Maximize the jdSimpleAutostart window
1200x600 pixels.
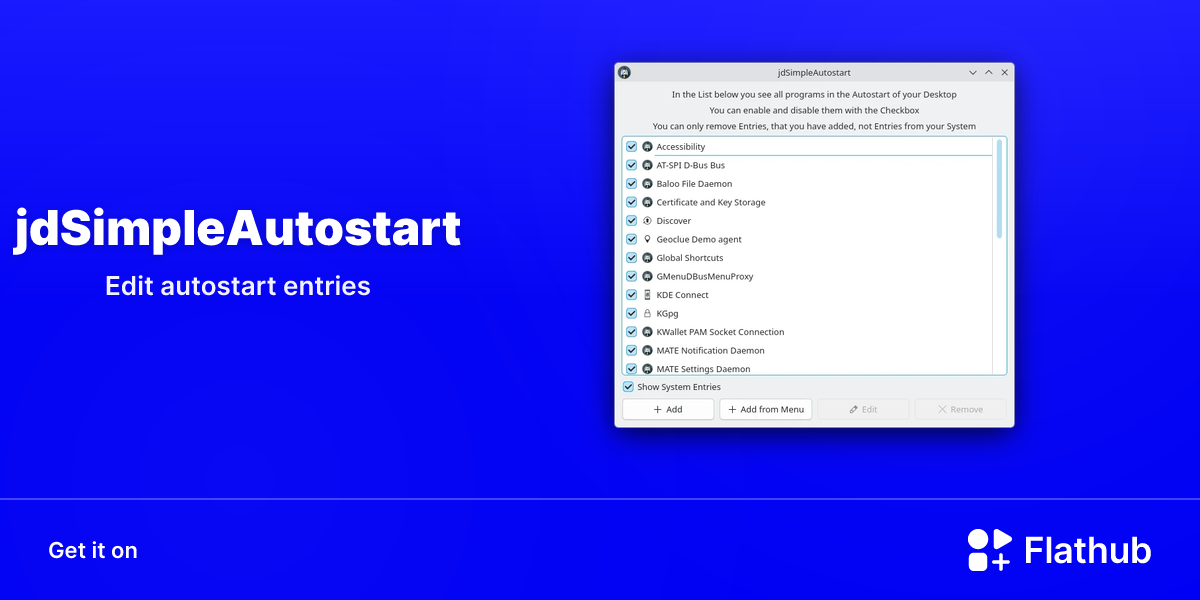(x=989, y=72)
